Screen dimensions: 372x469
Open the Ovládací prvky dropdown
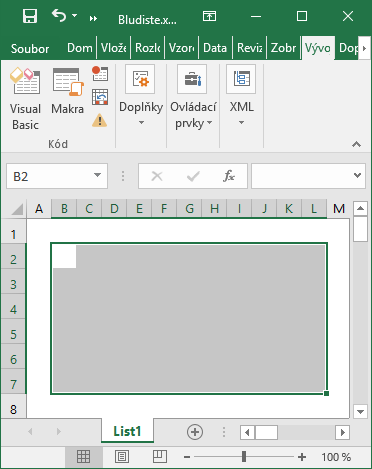(x=193, y=97)
